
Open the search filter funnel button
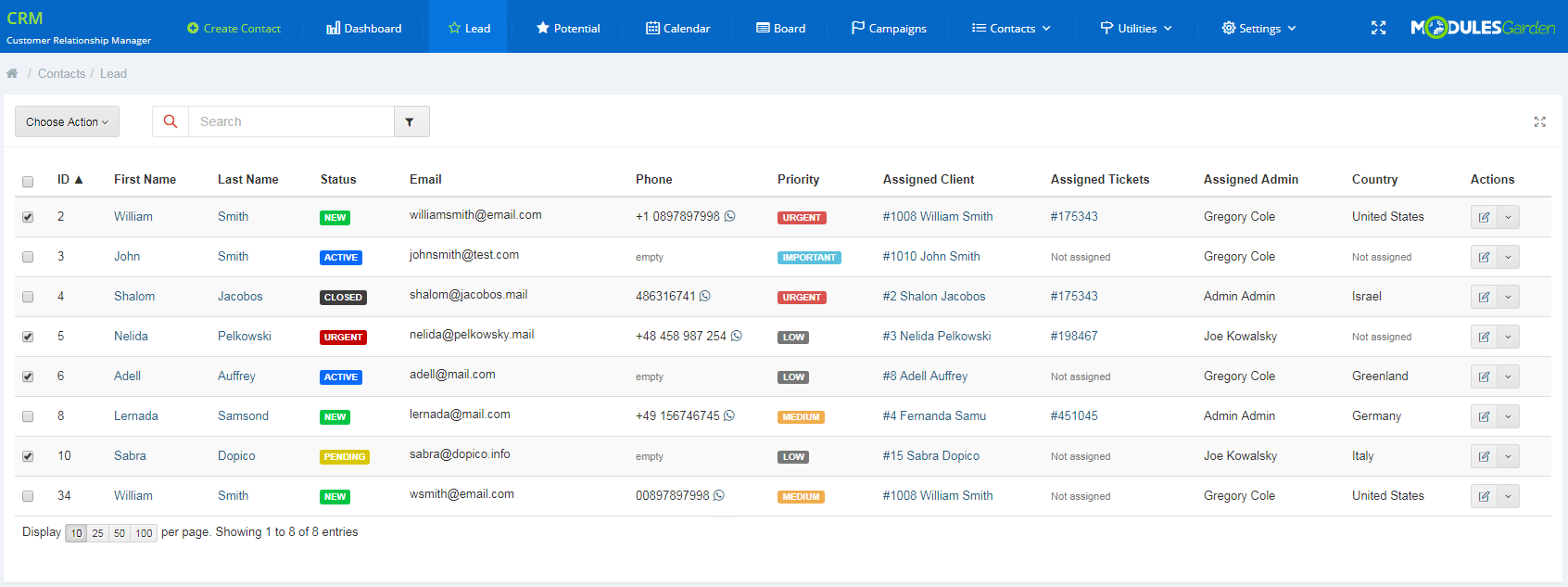point(411,121)
